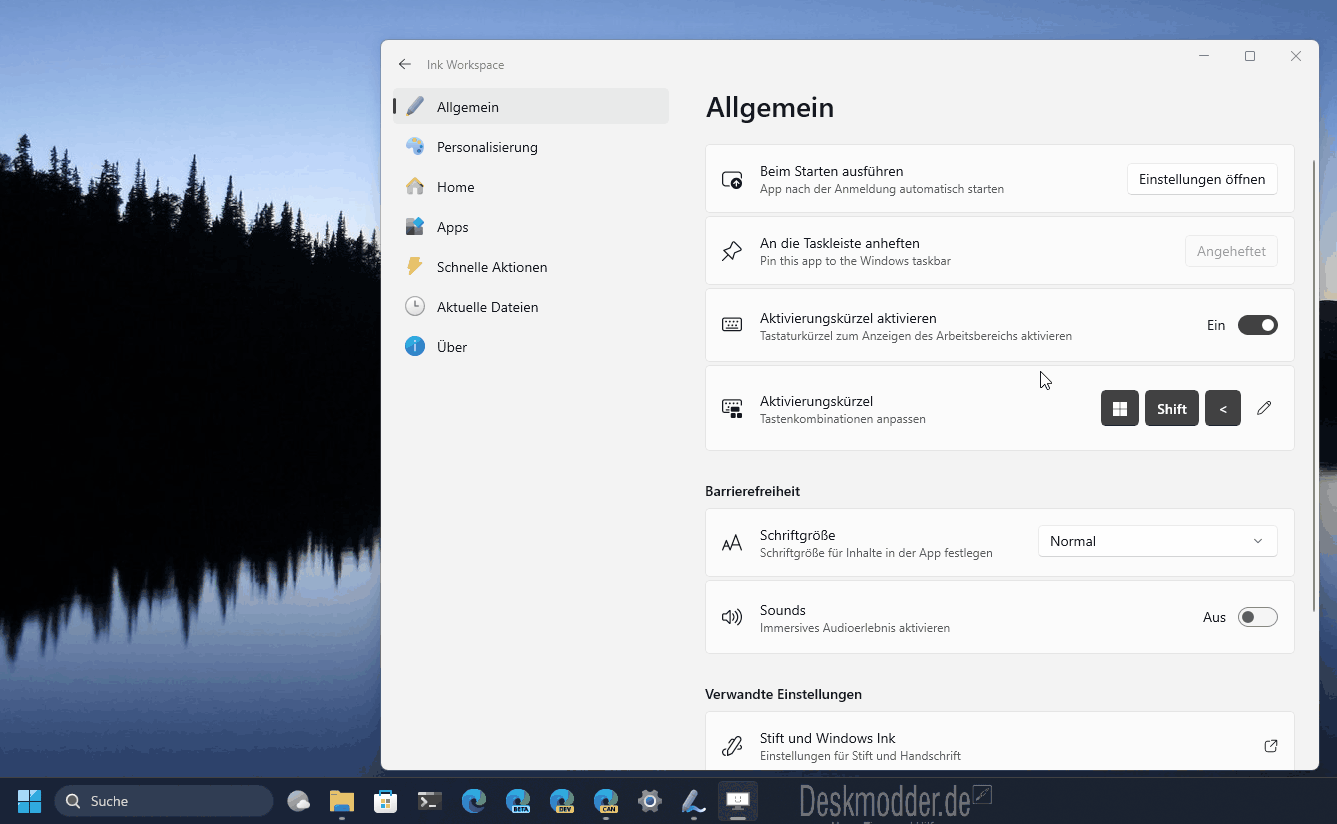The height and width of the screenshot is (824, 1337).
Task: Go back with the arrow beside Ink Workspace
Action: [x=405, y=64]
